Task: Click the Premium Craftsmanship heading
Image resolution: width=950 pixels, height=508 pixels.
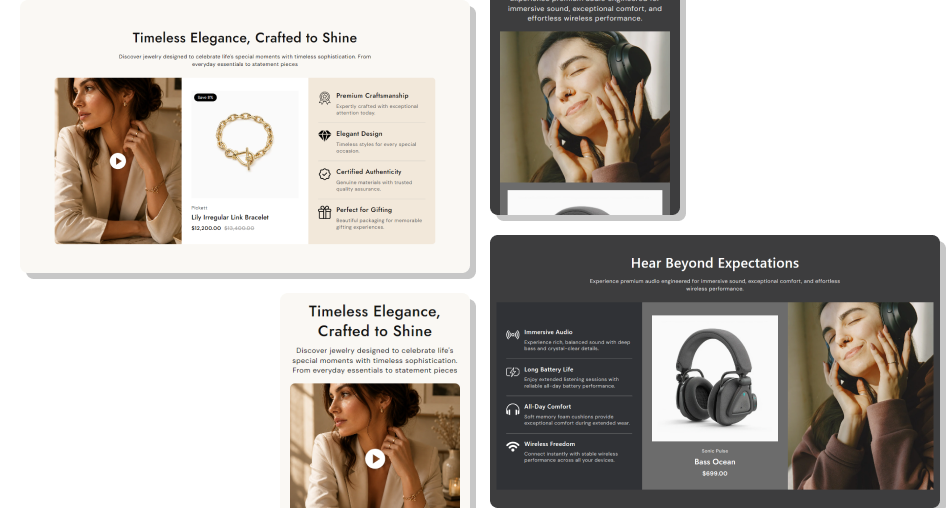Action: [x=372, y=95]
